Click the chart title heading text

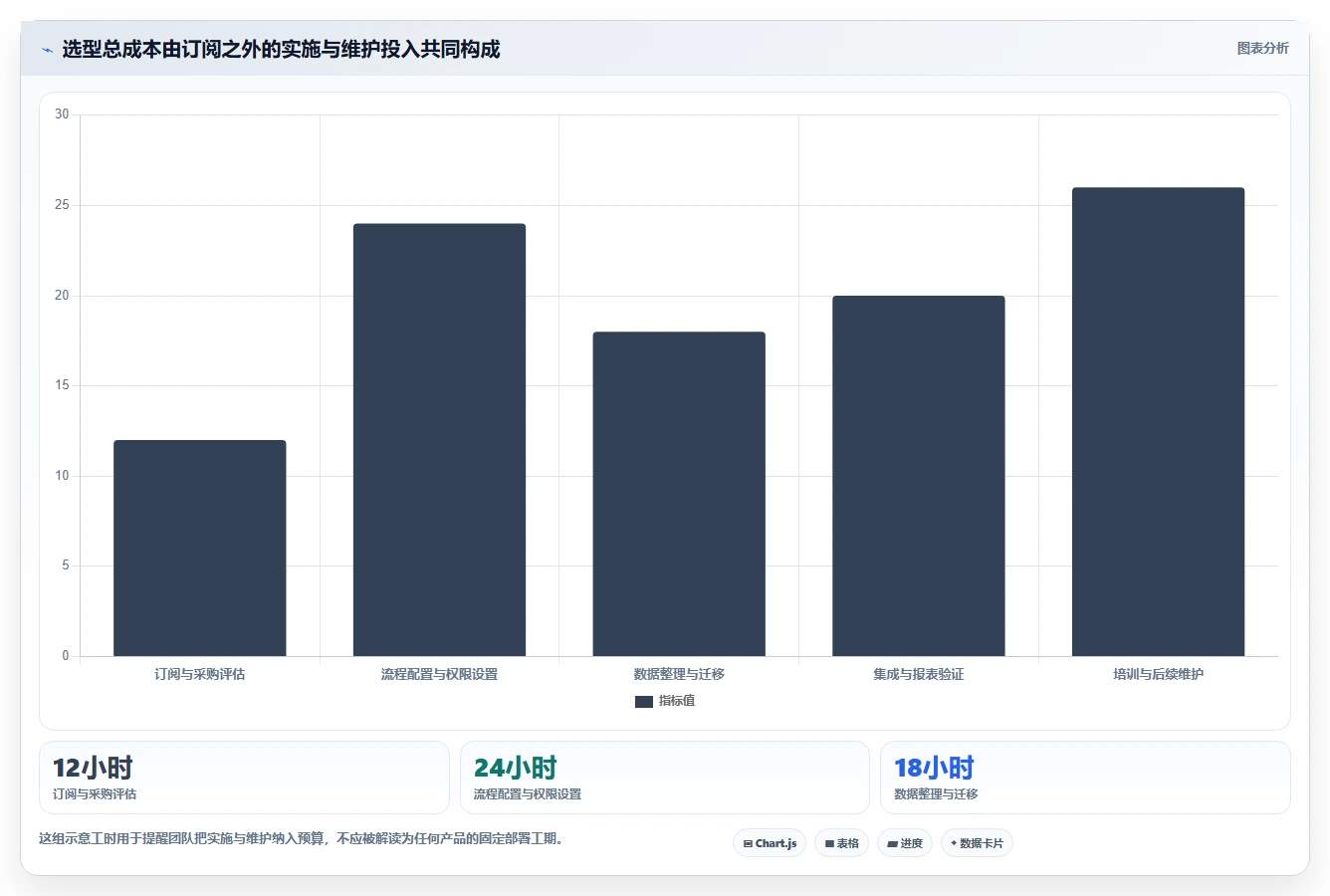coord(281,49)
